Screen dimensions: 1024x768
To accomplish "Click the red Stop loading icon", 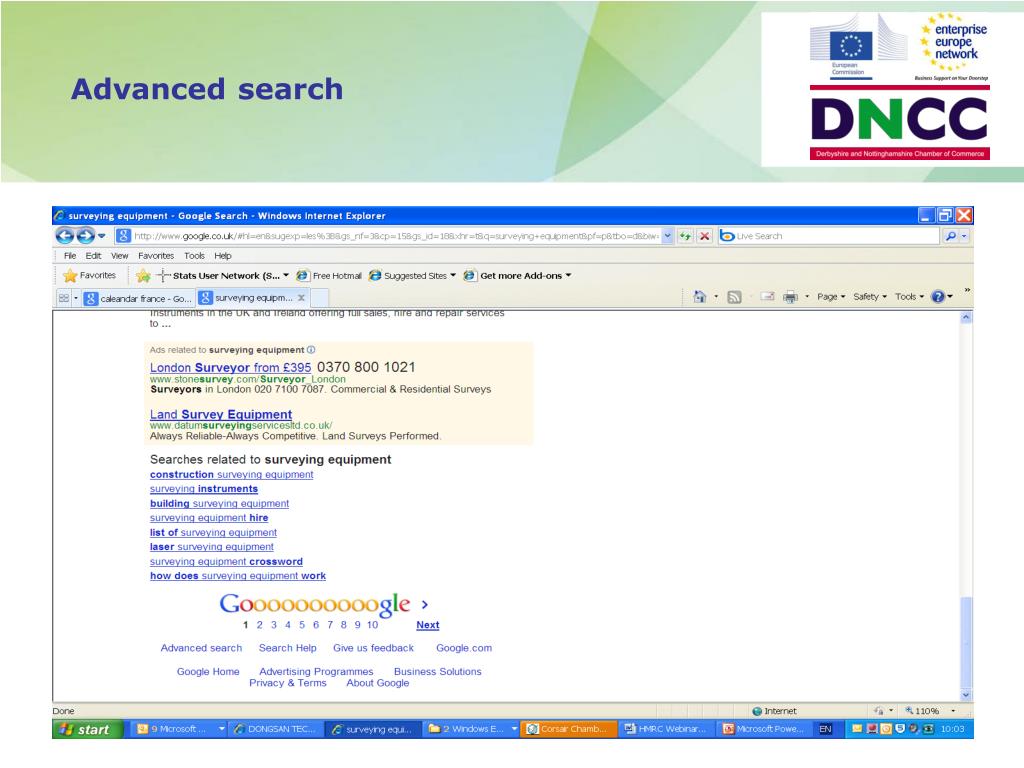I will (705, 236).
